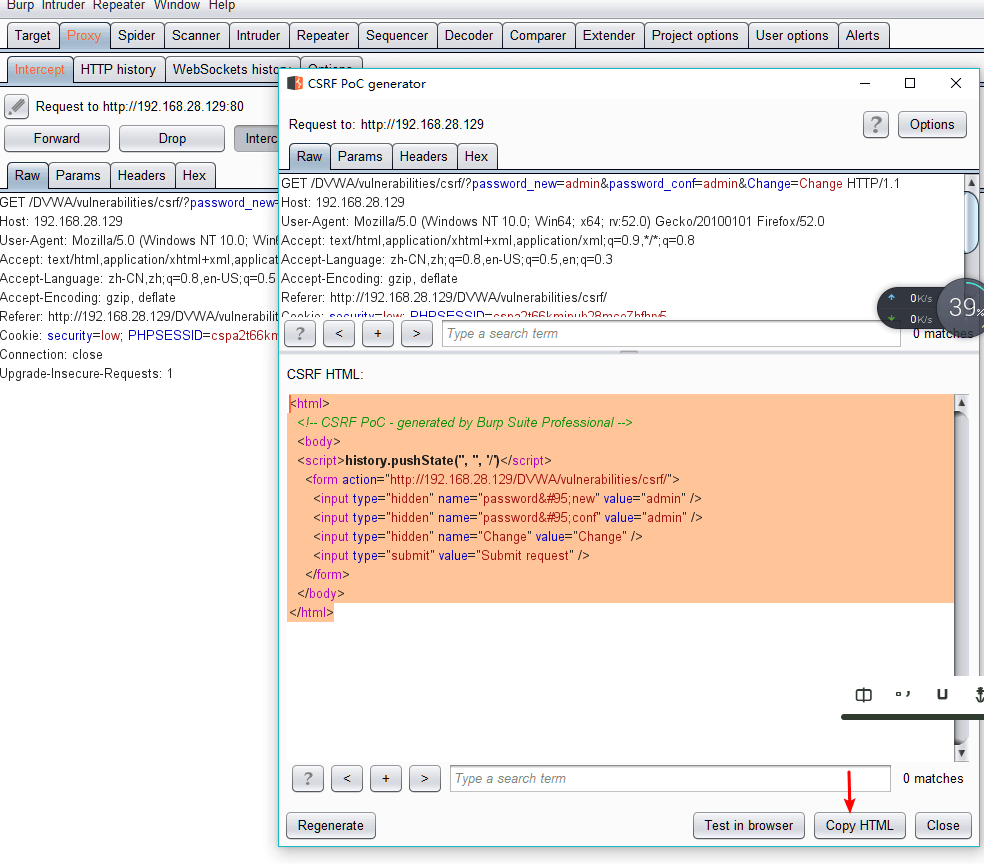Select the Intercept sub-tab
Screen dimensions: 984x864
coord(40,70)
